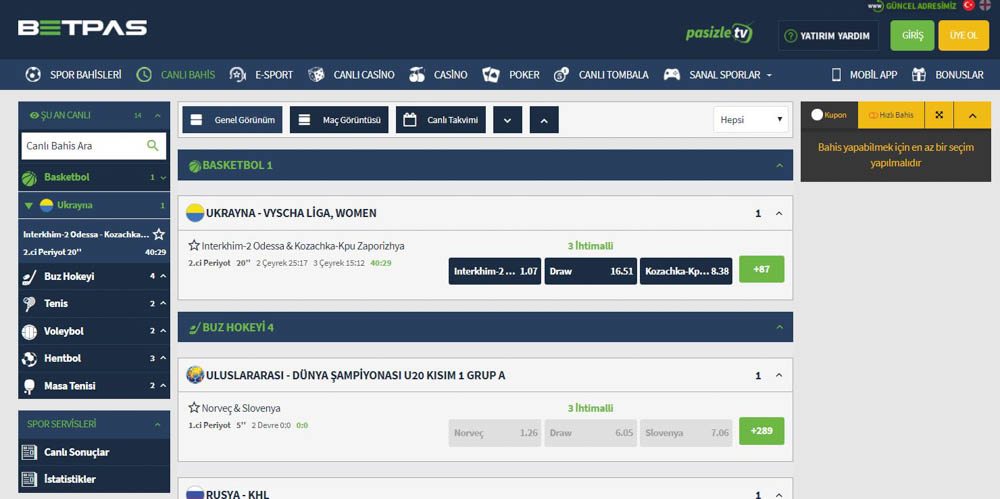Click the Canlı Bahis Ara search field
This screenshot has height=499, width=1000.
pyautogui.click(x=82, y=146)
